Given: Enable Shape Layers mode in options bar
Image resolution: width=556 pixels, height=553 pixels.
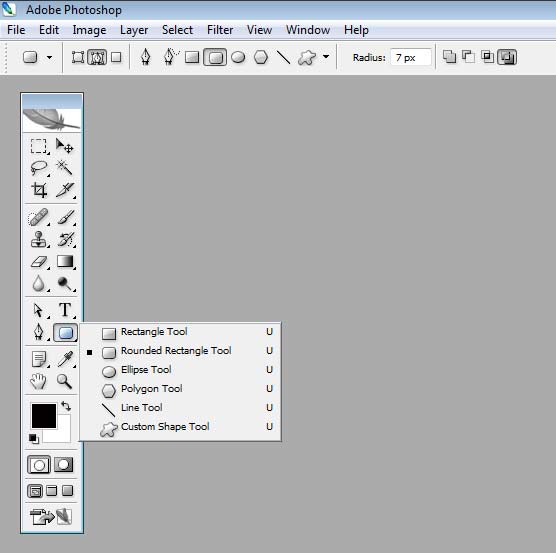Looking at the screenshot, I should coord(78,57).
